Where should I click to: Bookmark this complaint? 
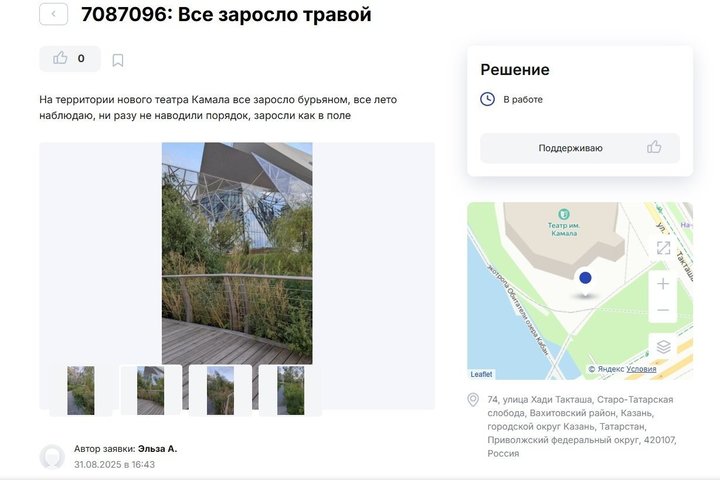tap(118, 60)
